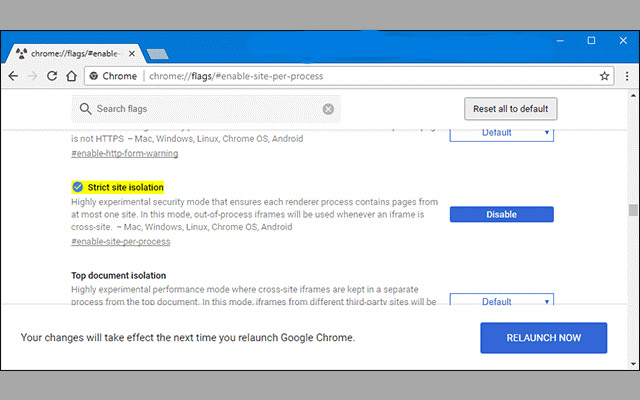Open the #enable-site-per-process link

pos(120,242)
